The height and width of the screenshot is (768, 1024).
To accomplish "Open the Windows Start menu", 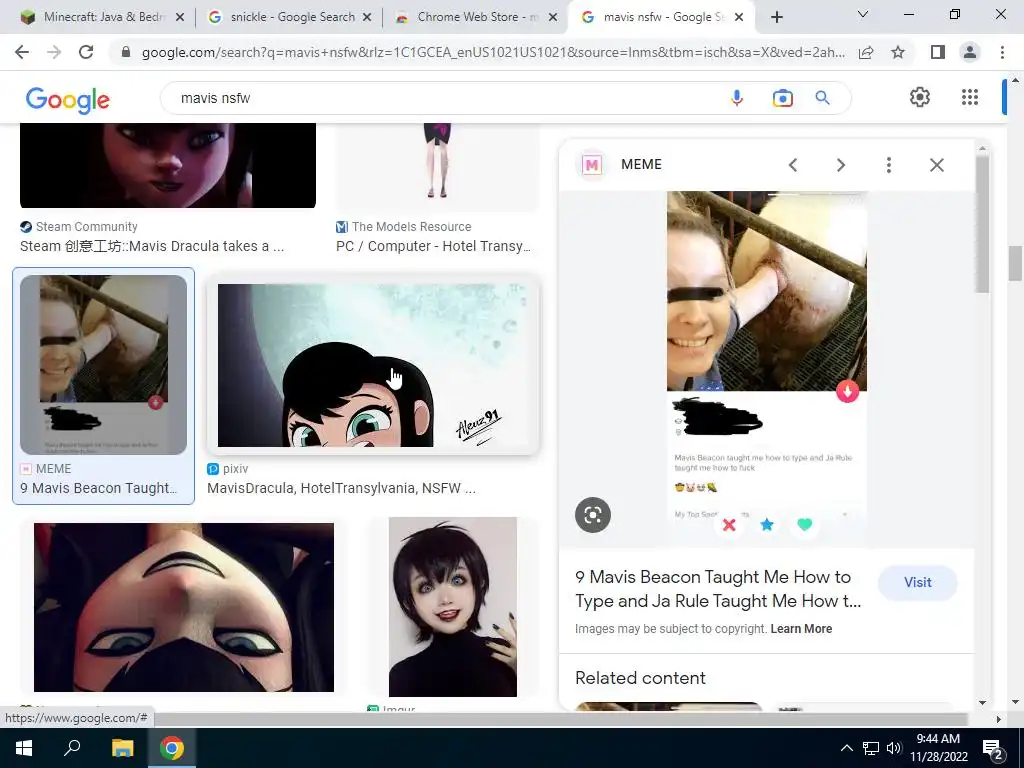I will 24,748.
